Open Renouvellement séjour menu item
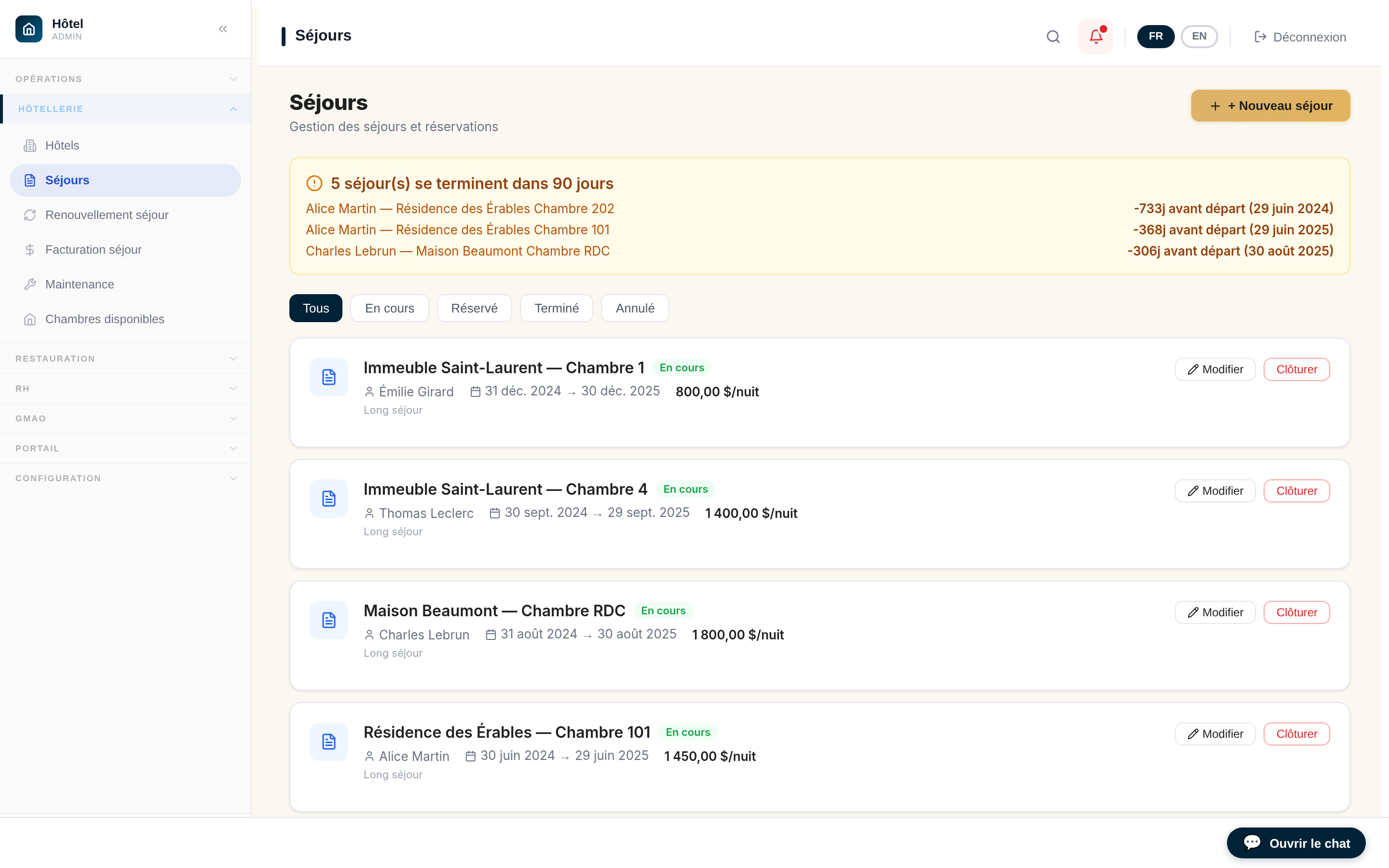 (125, 215)
